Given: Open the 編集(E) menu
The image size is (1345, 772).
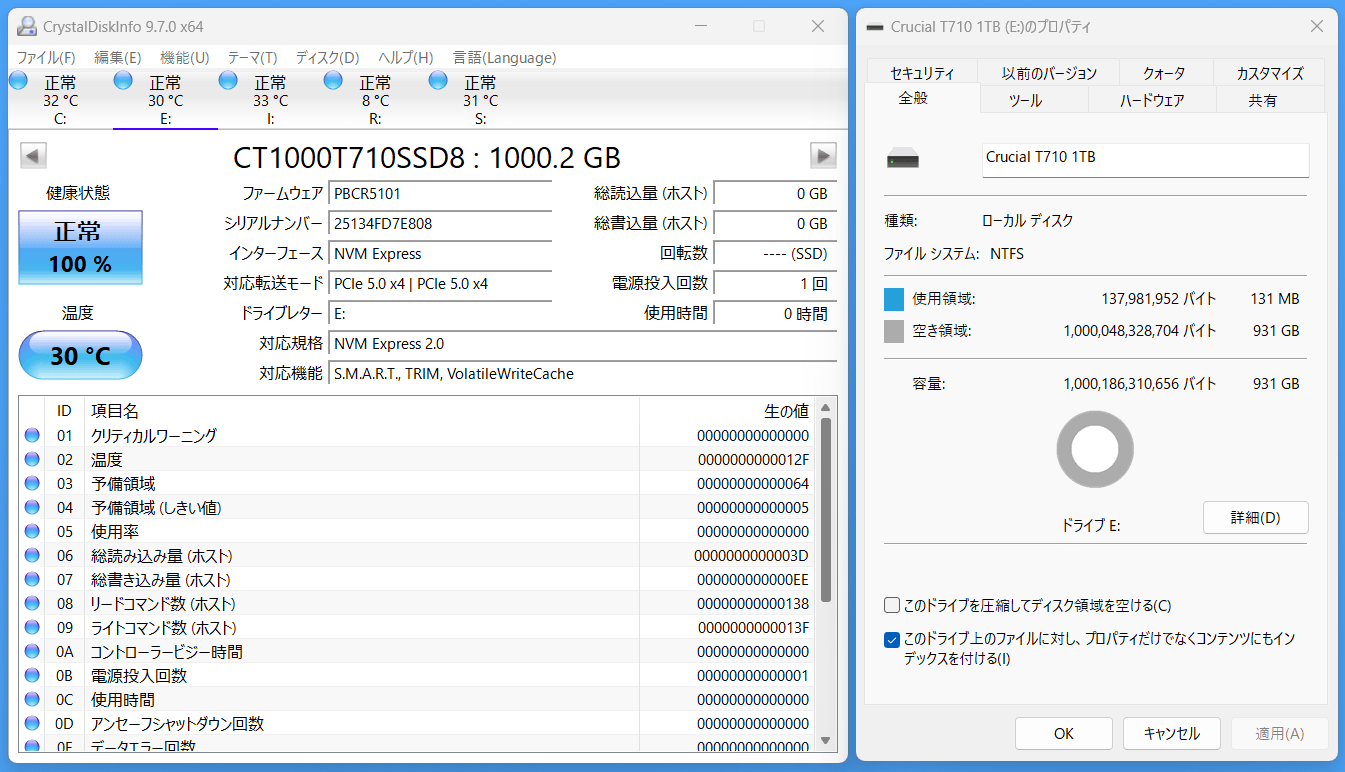Looking at the screenshot, I should pyautogui.click(x=118, y=58).
